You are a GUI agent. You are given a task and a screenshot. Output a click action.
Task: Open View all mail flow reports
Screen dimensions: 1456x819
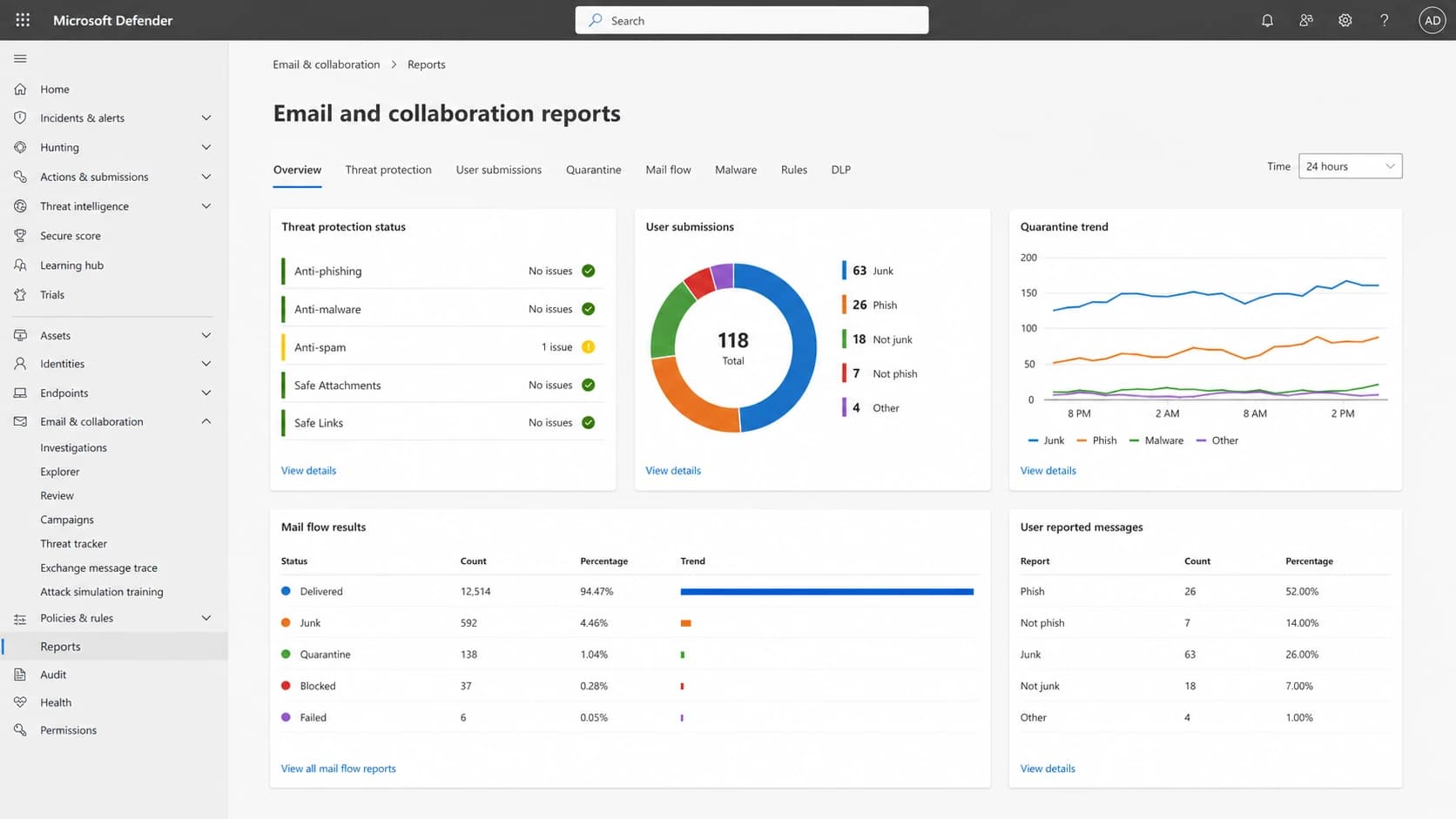338,769
